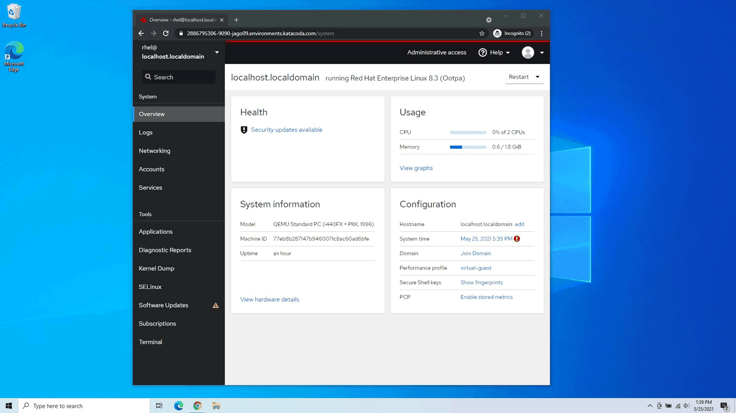Viewport: 736px width, 413px height.
Task: Open the Windows Start menu
Action: point(9,405)
